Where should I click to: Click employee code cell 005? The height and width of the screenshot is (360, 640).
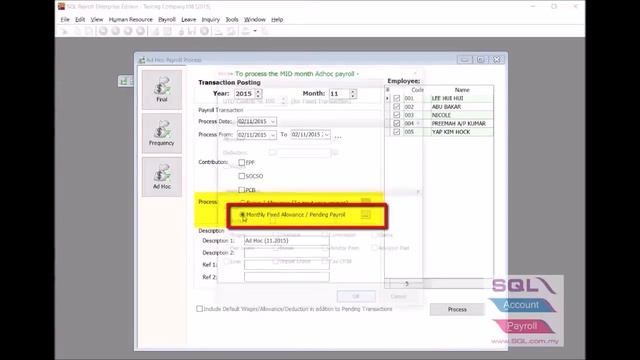click(x=417, y=132)
